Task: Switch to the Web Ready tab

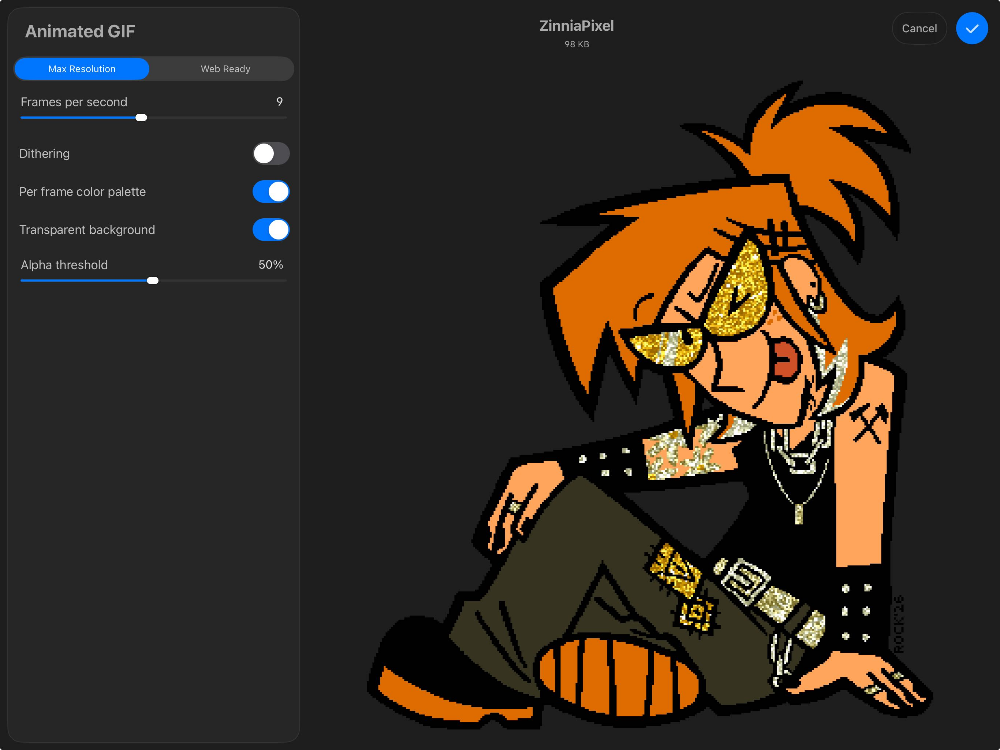Action: [x=225, y=69]
